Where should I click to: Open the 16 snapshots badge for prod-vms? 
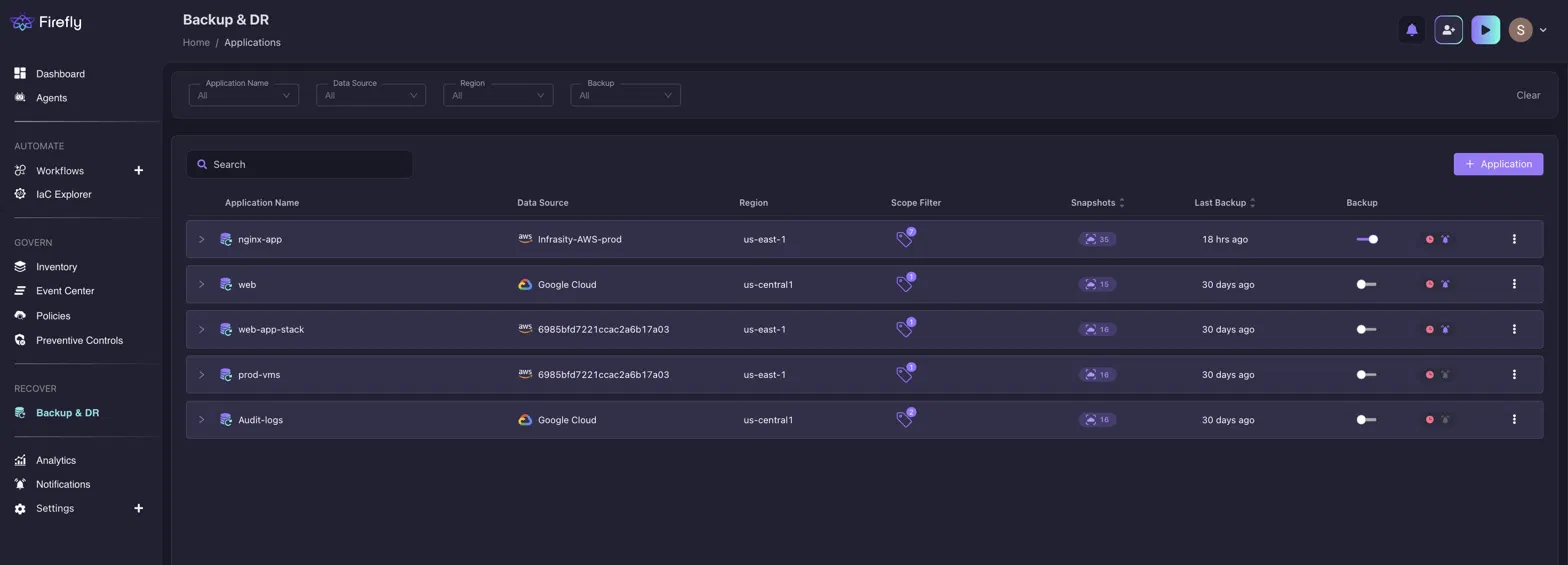pyautogui.click(x=1097, y=374)
